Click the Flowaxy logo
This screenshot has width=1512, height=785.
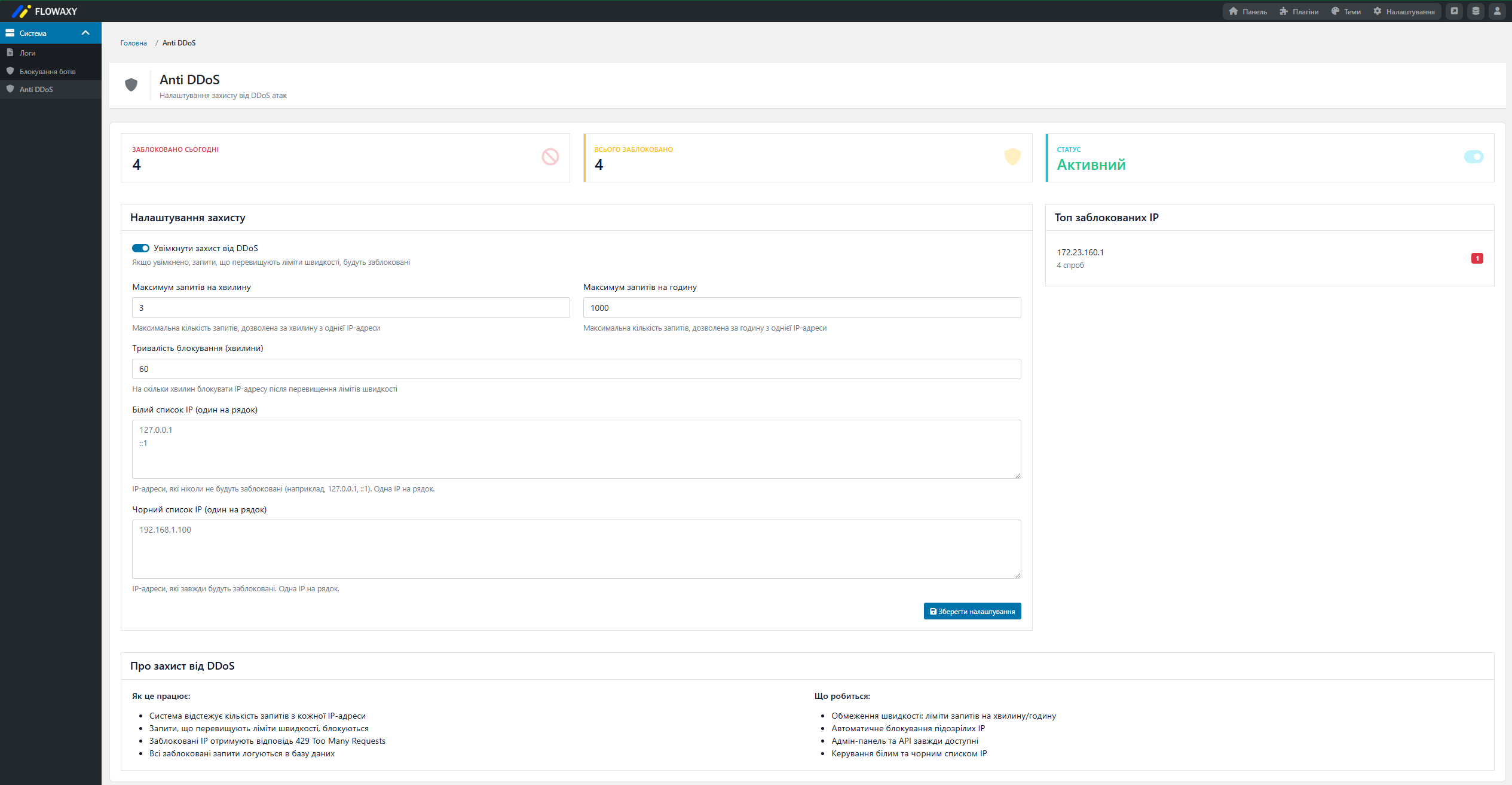[x=45, y=11]
